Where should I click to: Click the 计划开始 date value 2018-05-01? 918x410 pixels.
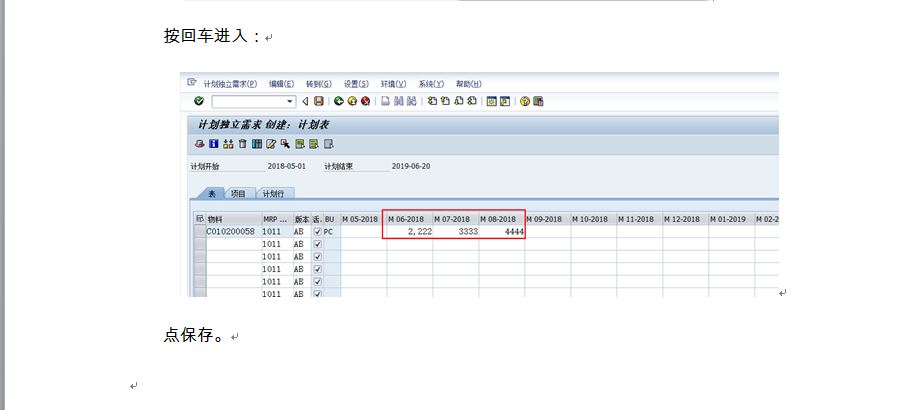pyautogui.click(x=287, y=166)
